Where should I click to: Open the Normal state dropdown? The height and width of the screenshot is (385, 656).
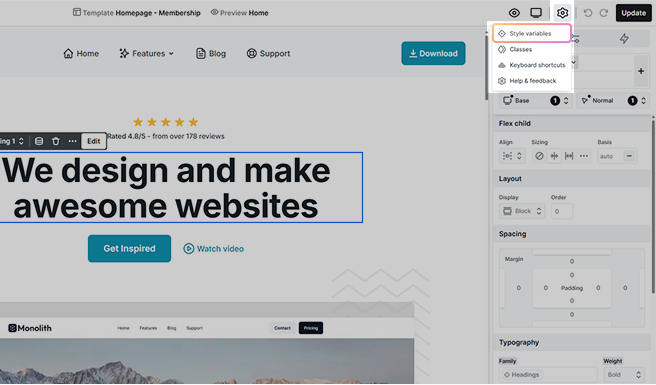click(614, 101)
